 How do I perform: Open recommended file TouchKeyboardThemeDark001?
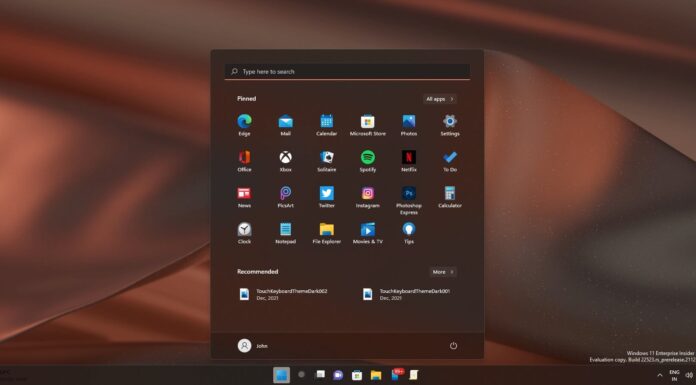pos(407,294)
